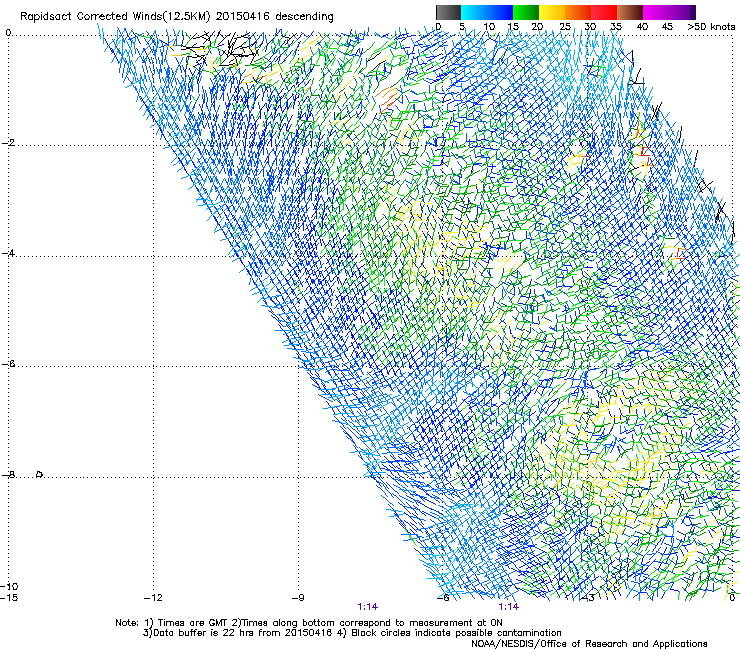Click the "10" legend tick label
This screenshot has width=740, height=650.
tap(489, 27)
